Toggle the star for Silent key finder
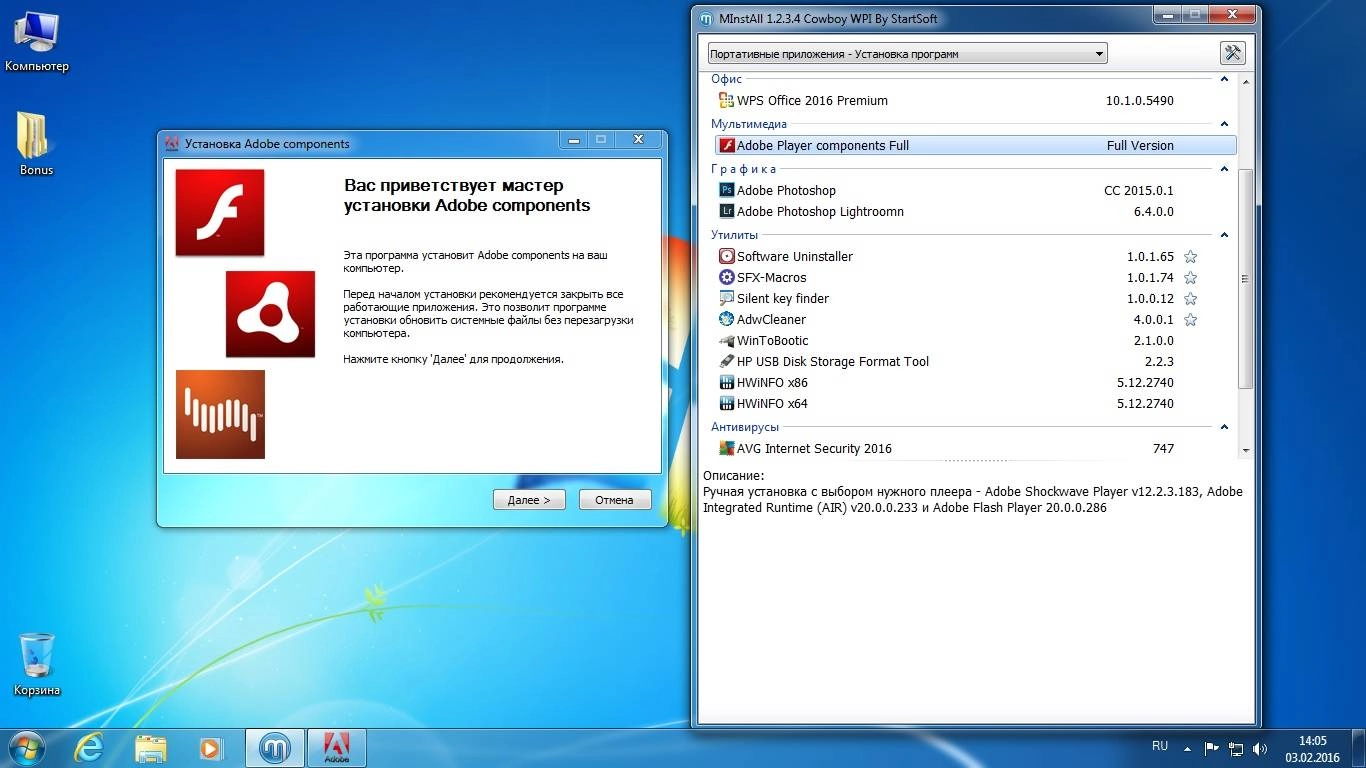Image resolution: width=1366 pixels, height=768 pixels. click(x=1190, y=298)
